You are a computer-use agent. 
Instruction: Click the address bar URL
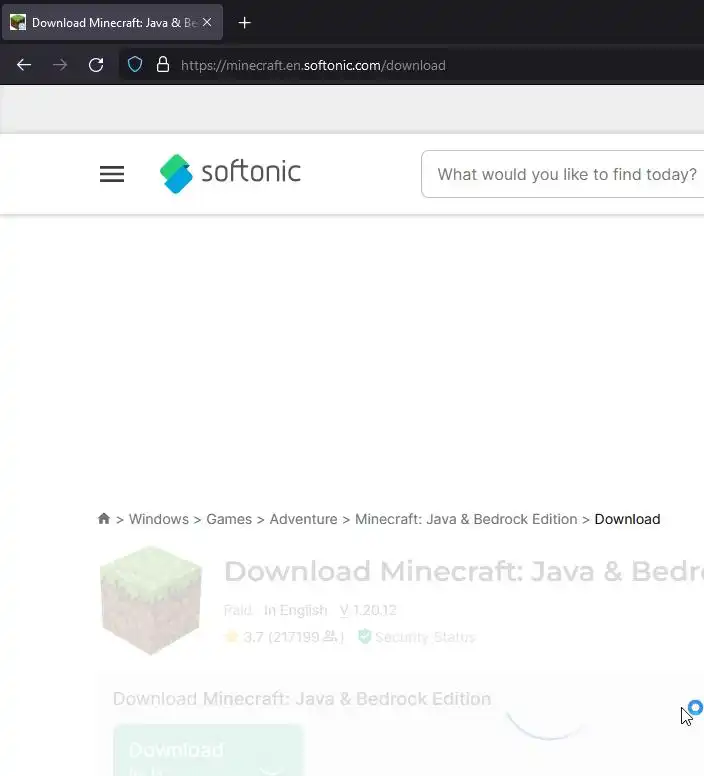coord(313,65)
